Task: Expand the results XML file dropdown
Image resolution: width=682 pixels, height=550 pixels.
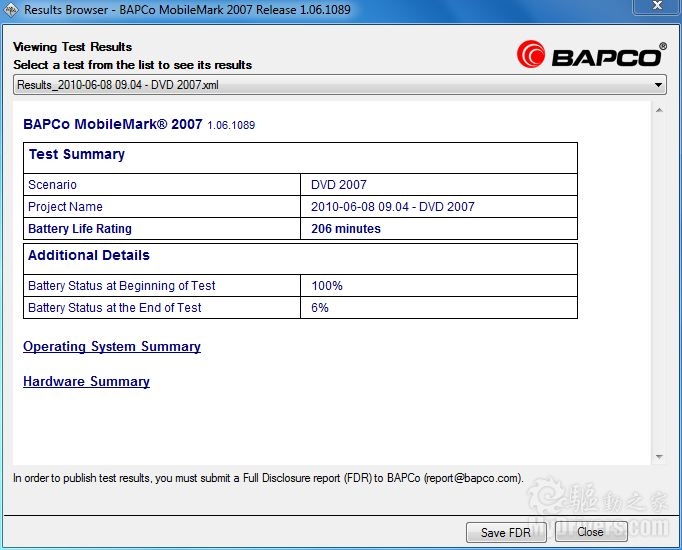Action: (659, 85)
